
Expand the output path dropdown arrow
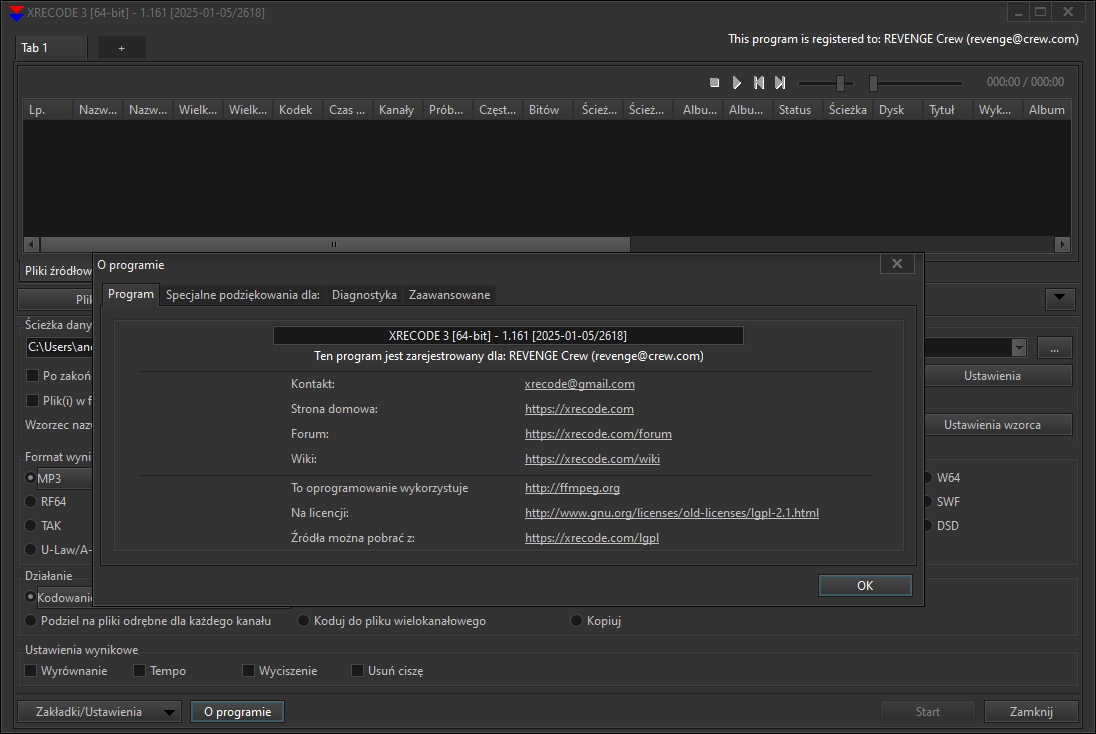[x=1018, y=347]
